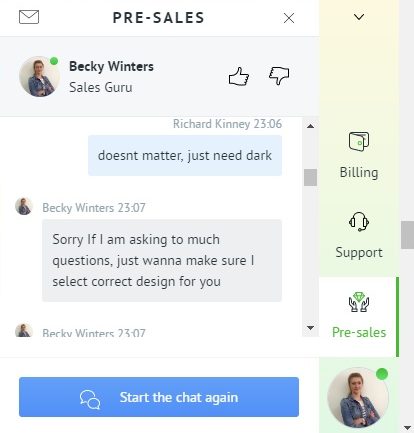Switch to the Support tab label
The height and width of the screenshot is (433, 414).
359,253
